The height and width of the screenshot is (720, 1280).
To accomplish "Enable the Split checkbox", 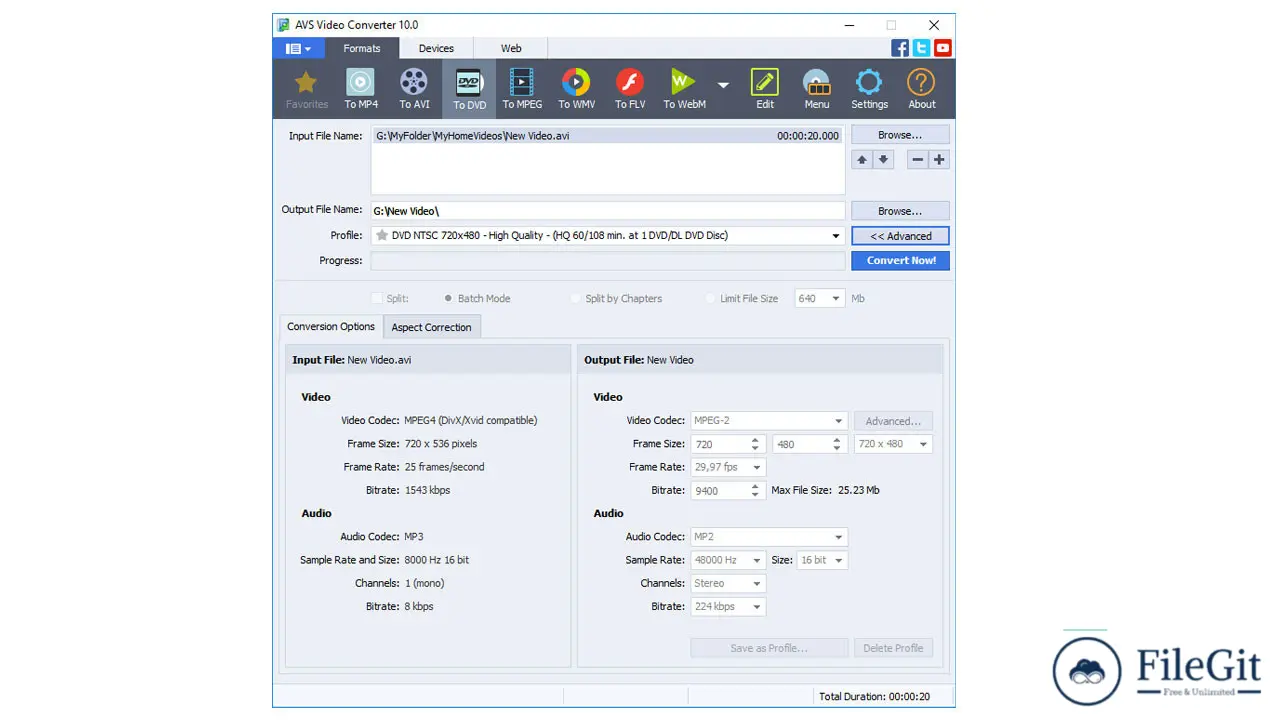I will [x=377, y=298].
